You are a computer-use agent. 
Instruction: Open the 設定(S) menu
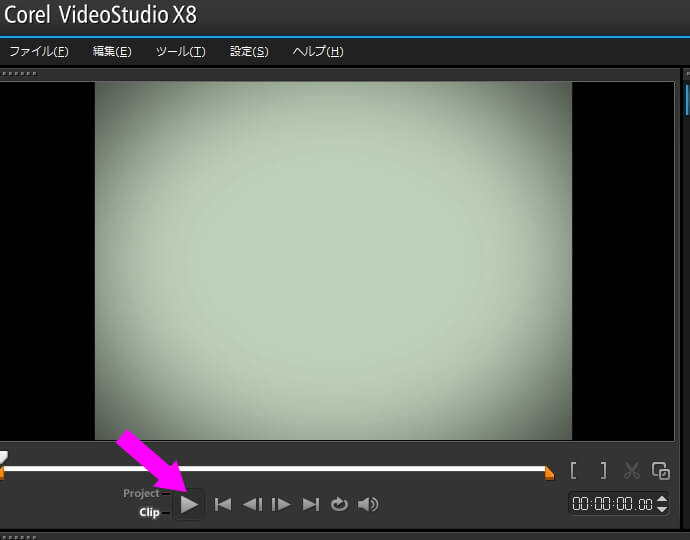(249, 51)
